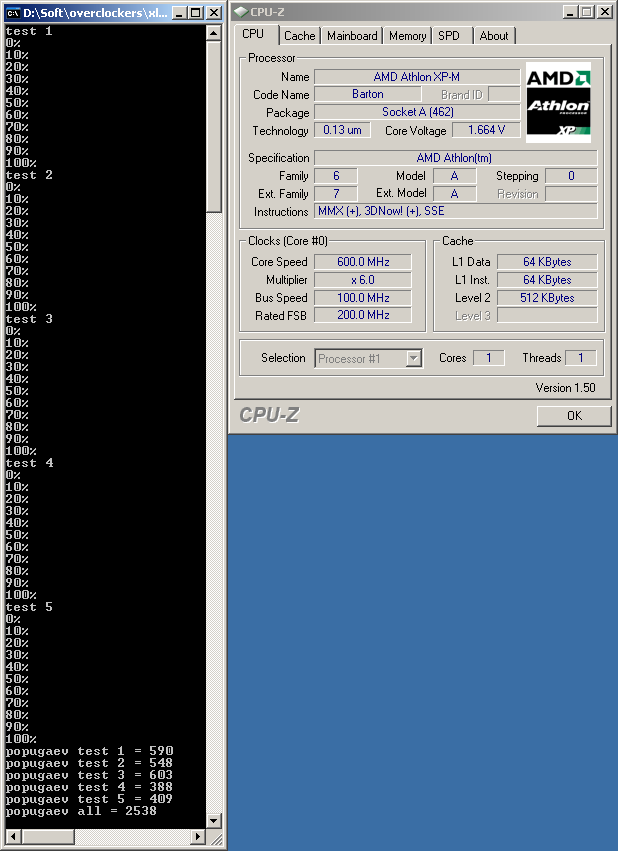The height and width of the screenshot is (851, 618).
Task: Click the line 'popugaev test 3 = 603'
Action: (90, 775)
